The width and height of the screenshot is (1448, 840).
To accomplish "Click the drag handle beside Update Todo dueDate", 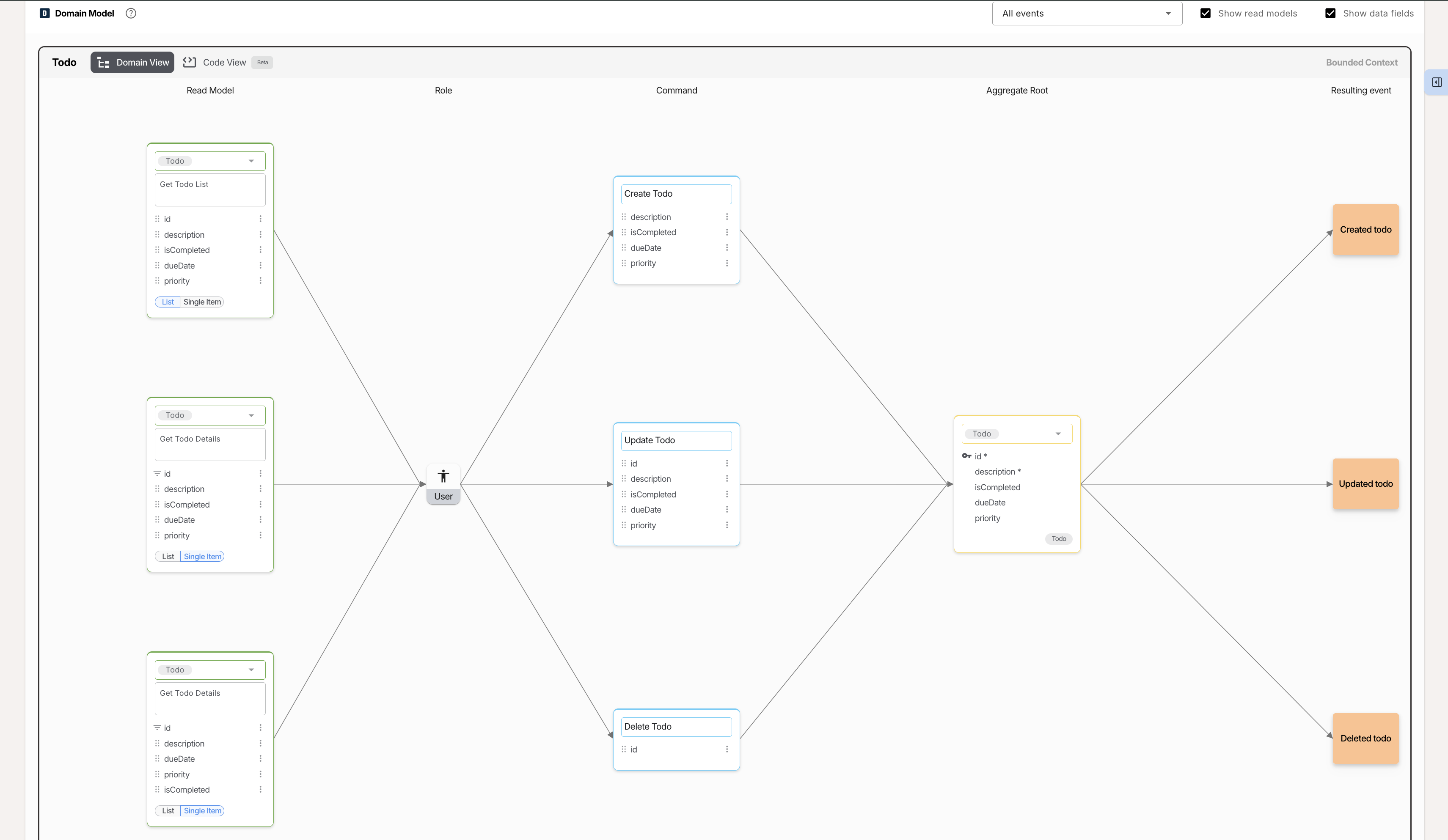I will click(623, 509).
